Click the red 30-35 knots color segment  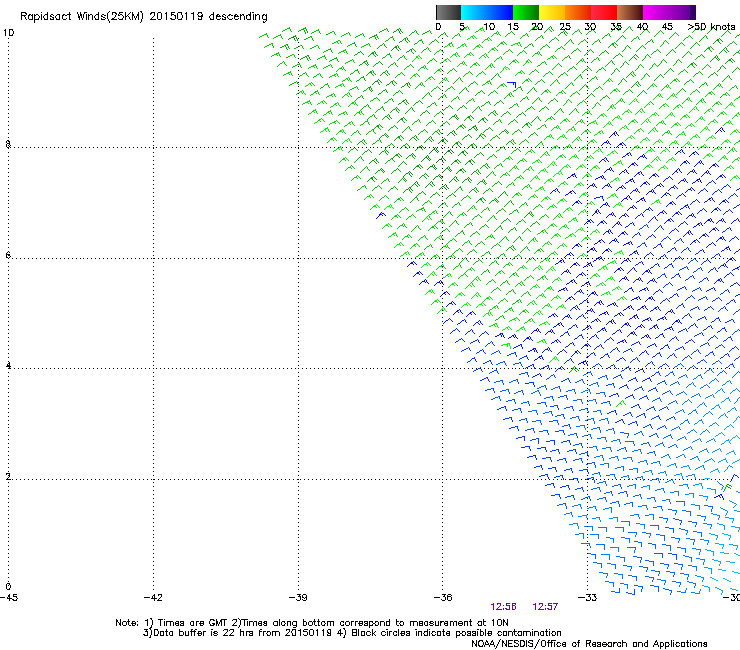[x=604, y=12]
